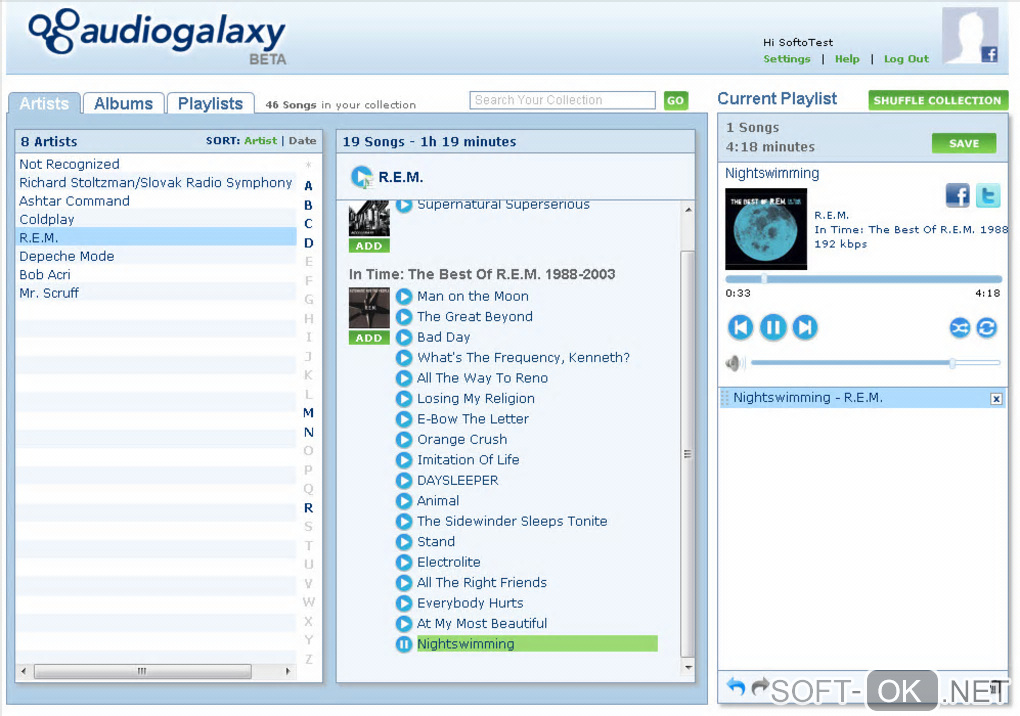Sort artists by Artist name

pos(260,140)
